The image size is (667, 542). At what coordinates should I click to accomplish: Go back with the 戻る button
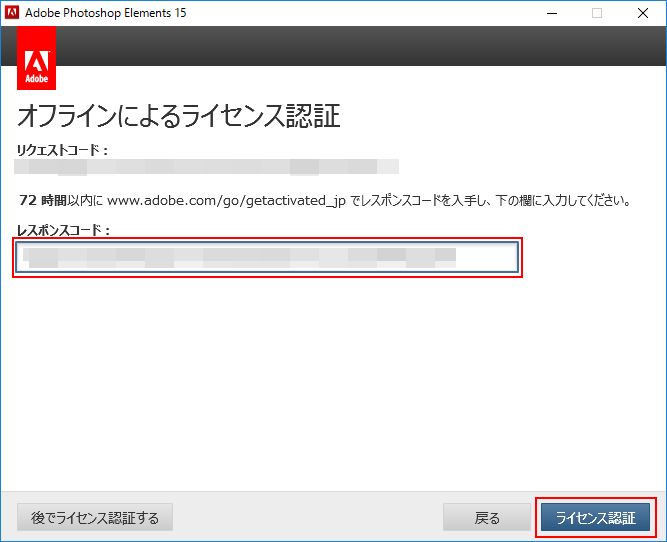click(487, 517)
